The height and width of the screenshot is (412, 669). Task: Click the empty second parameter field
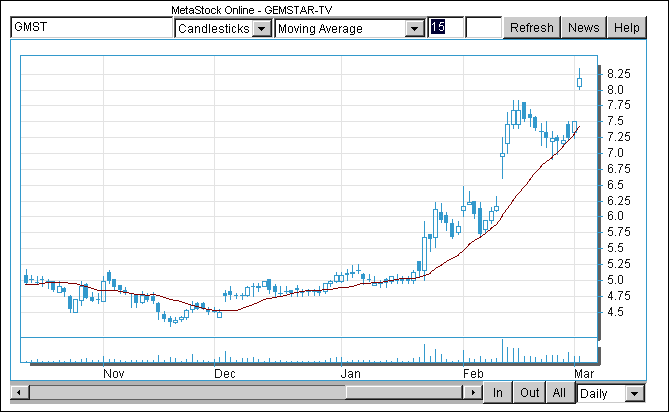point(484,28)
